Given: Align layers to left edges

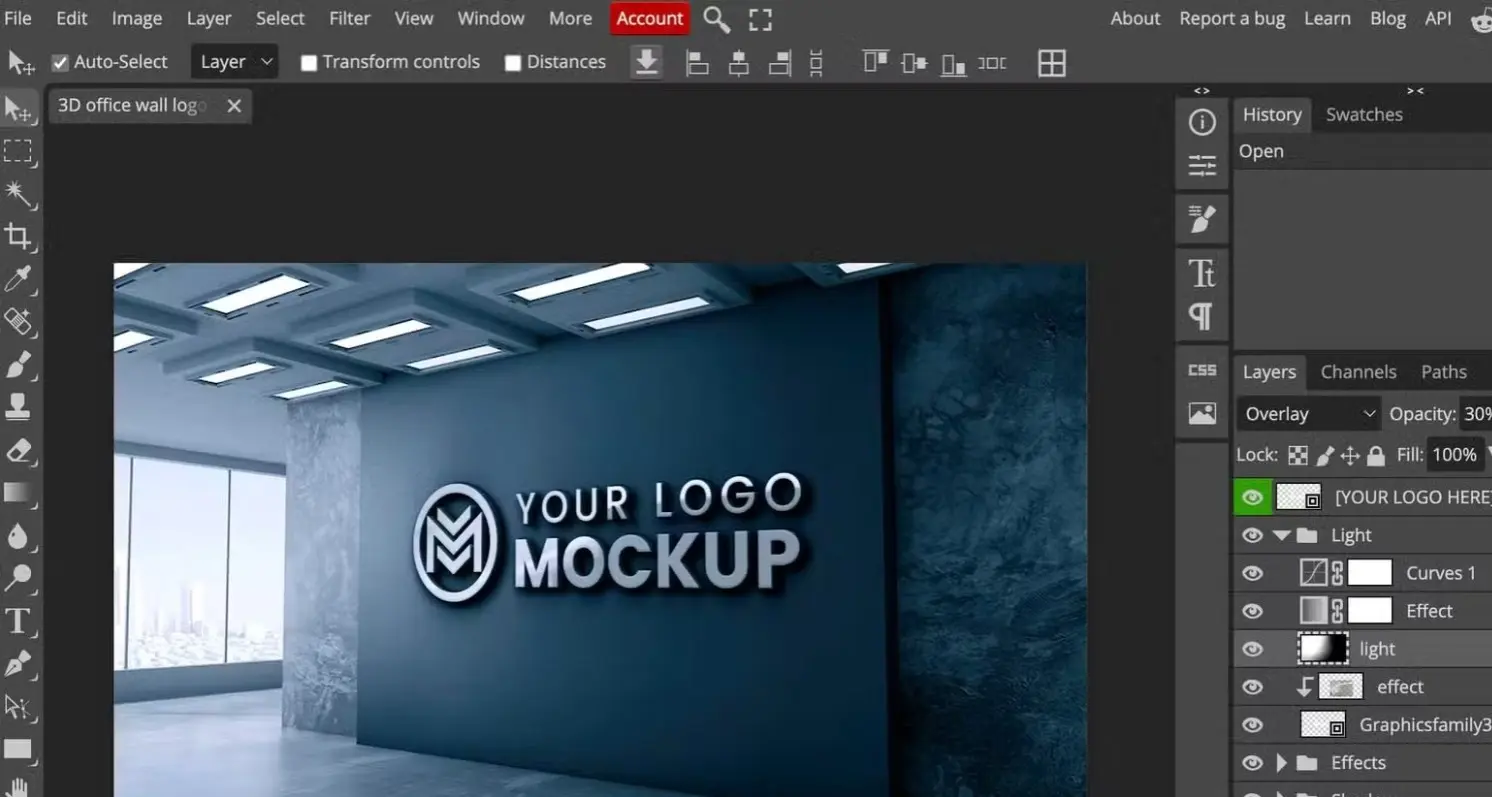Looking at the screenshot, I should (697, 63).
